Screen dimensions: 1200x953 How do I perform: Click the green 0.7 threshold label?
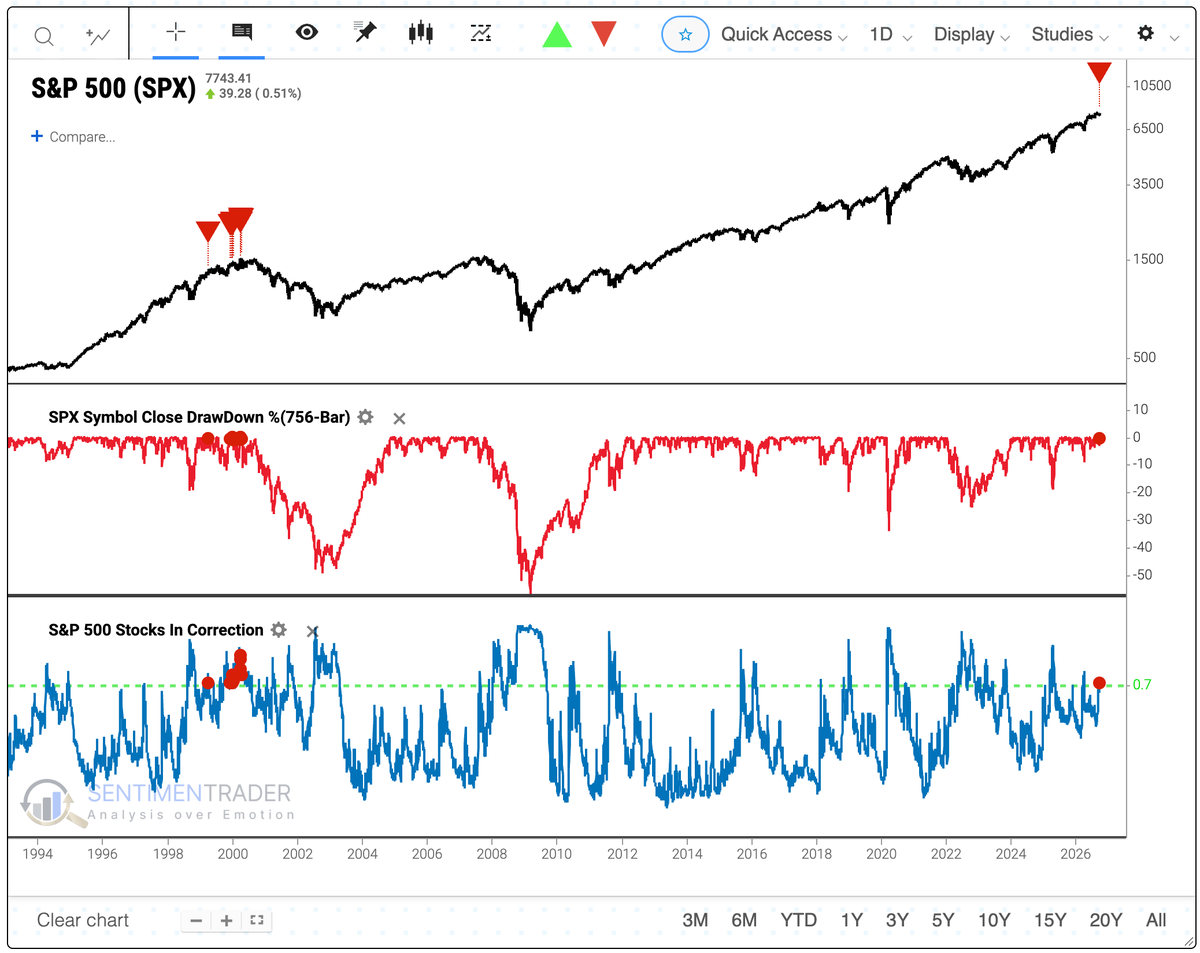[1143, 685]
